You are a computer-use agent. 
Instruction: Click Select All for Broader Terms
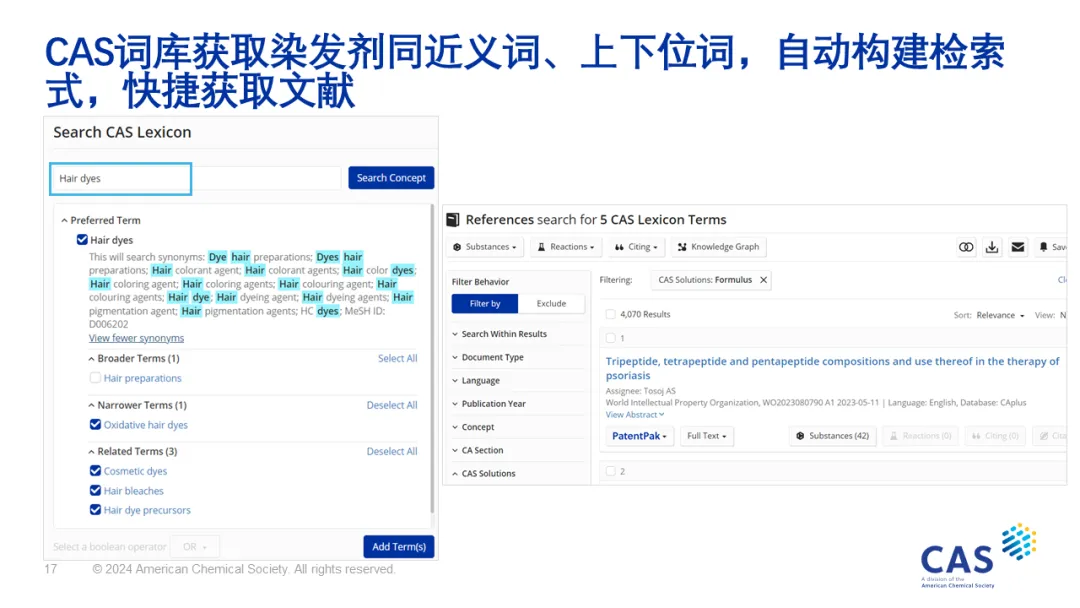(397, 359)
